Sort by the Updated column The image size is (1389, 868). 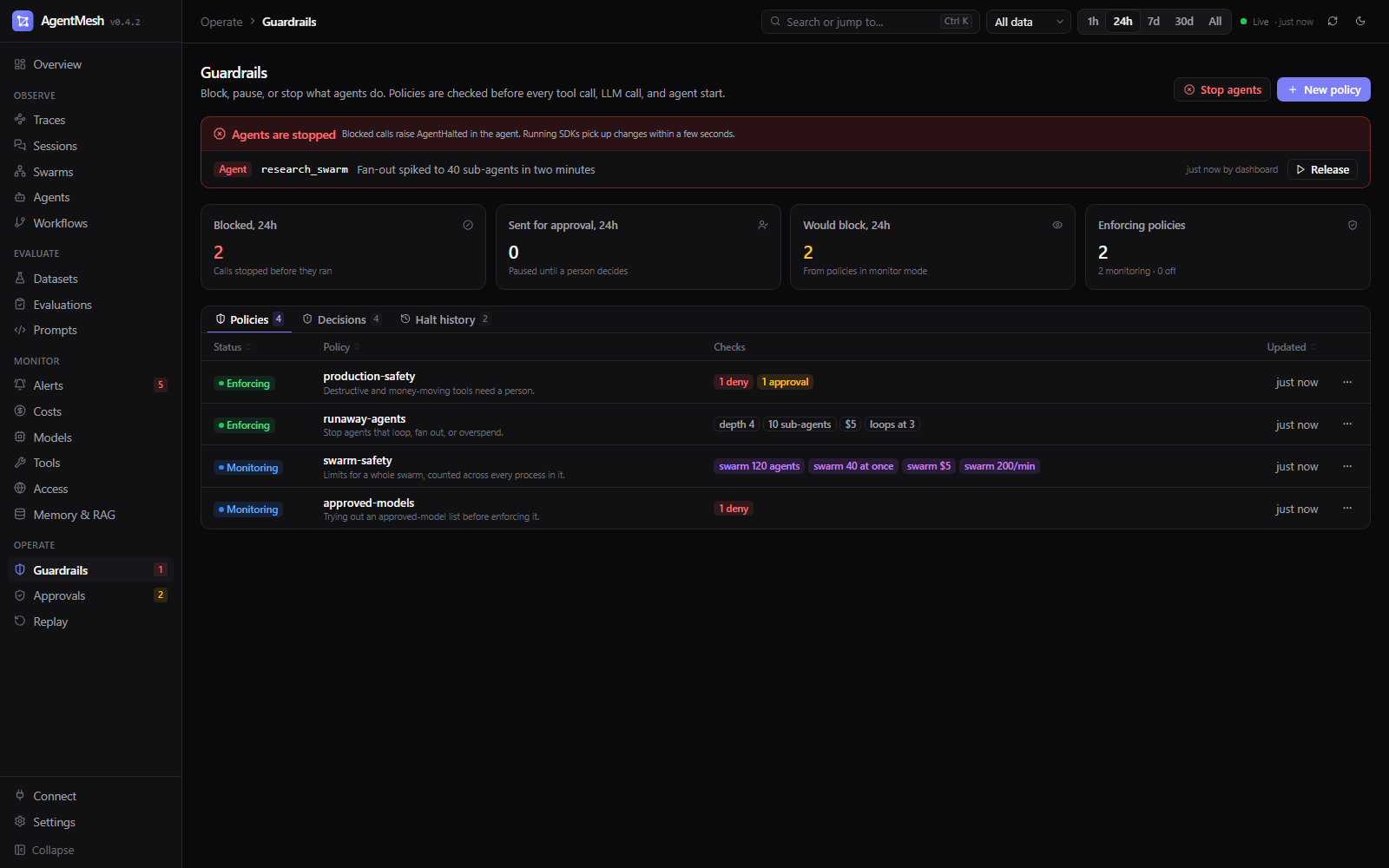click(1292, 347)
